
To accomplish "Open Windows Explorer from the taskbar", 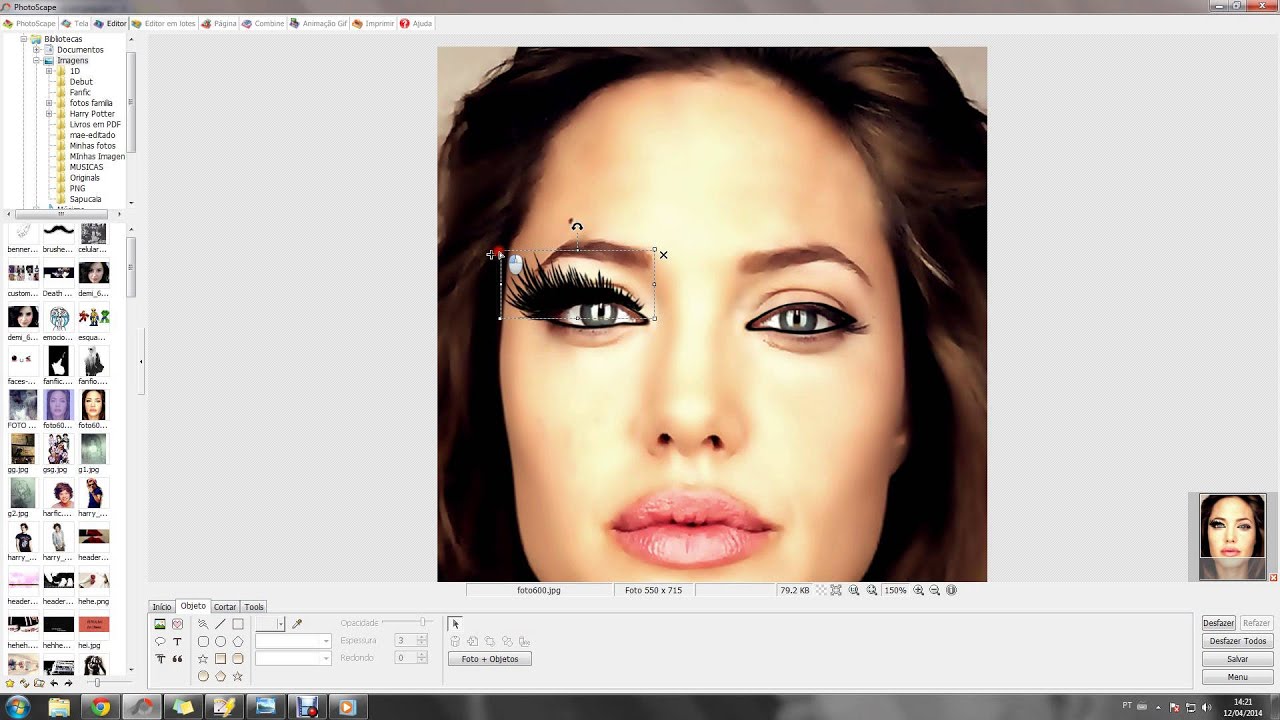I will tap(59, 707).
